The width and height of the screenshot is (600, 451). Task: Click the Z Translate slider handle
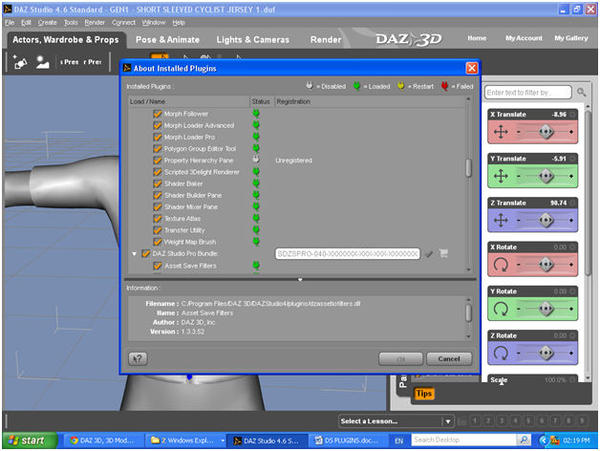(x=546, y=220)
